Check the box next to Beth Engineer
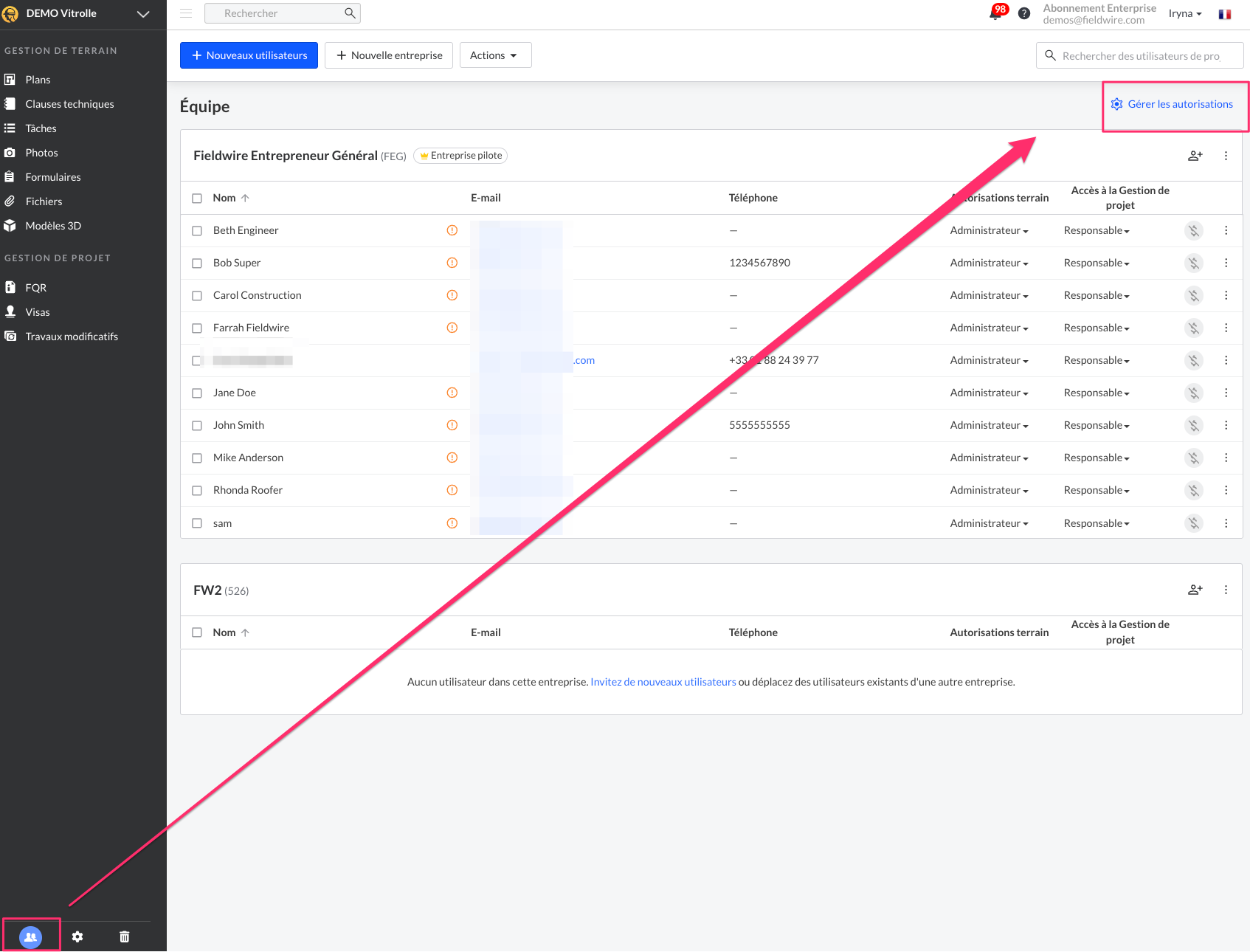The height and width of the screenshot is (952, 1250). coord(197,231)
